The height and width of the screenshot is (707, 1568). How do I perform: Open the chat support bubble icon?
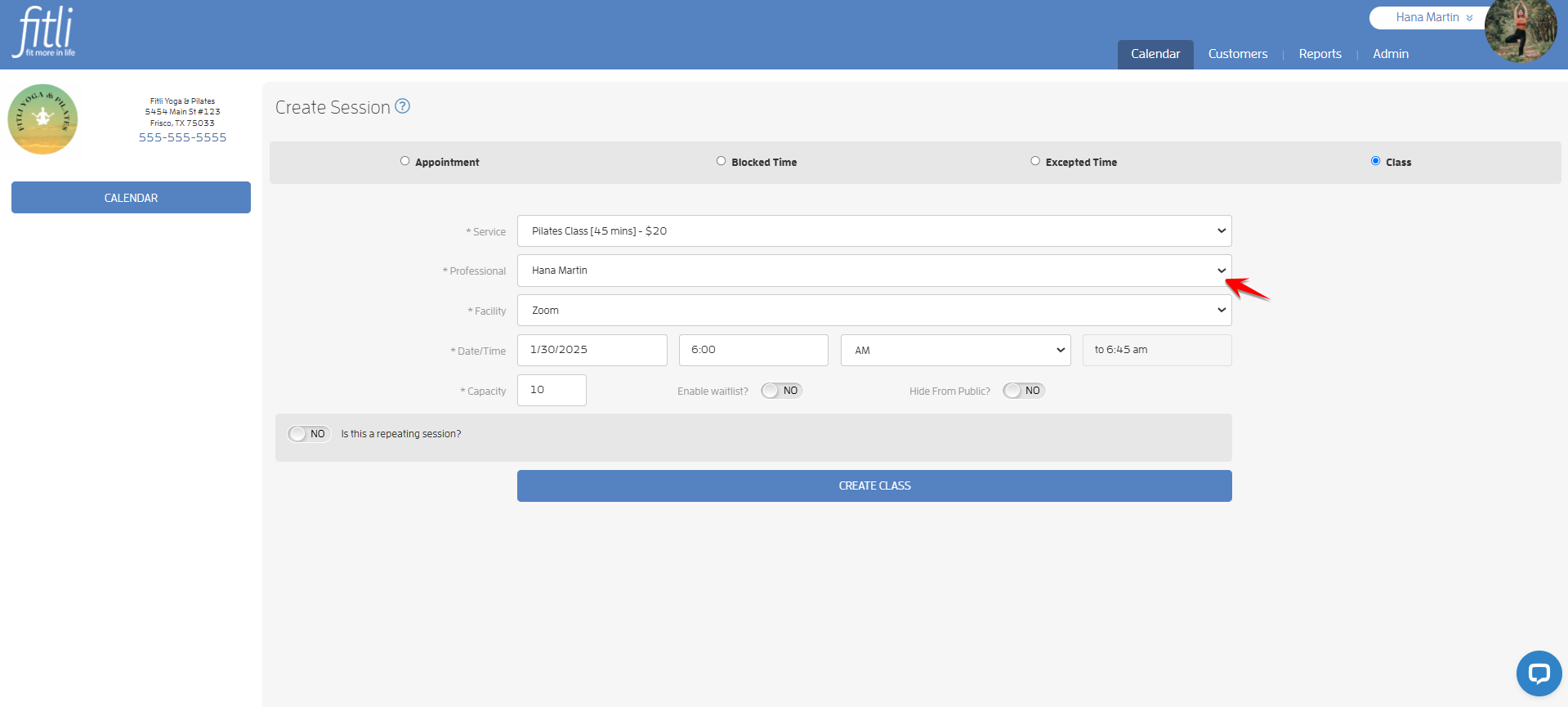1539,673
